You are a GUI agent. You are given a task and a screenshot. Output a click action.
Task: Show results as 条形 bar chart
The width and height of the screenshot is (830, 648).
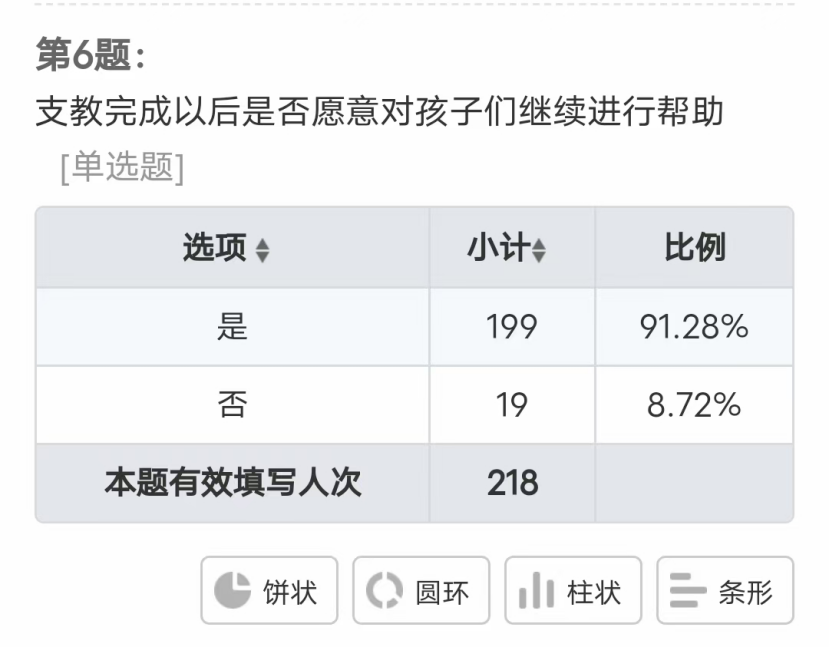click(725, 591)
